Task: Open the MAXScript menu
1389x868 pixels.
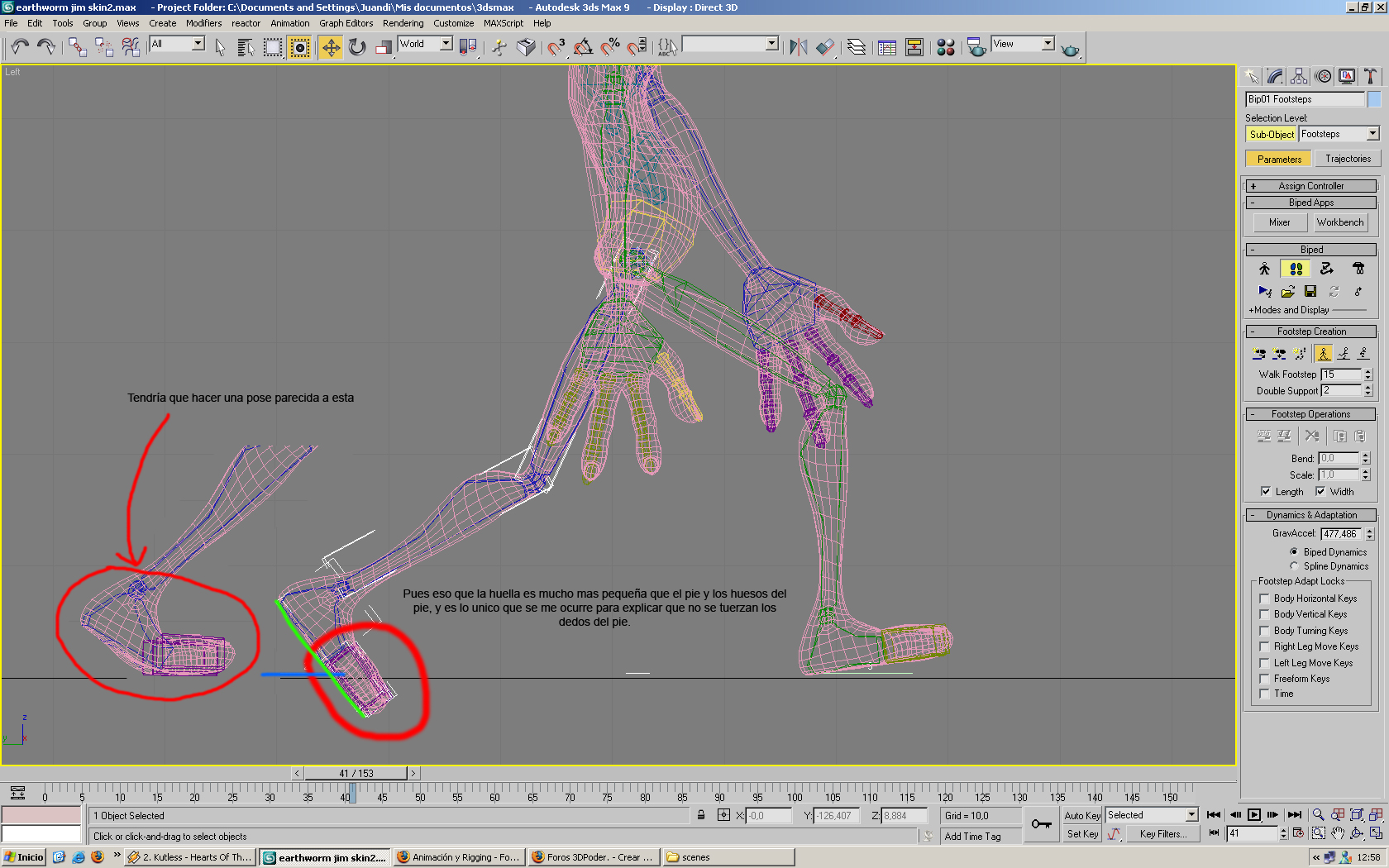Action: pyautogui.click(x=504, y=23)
